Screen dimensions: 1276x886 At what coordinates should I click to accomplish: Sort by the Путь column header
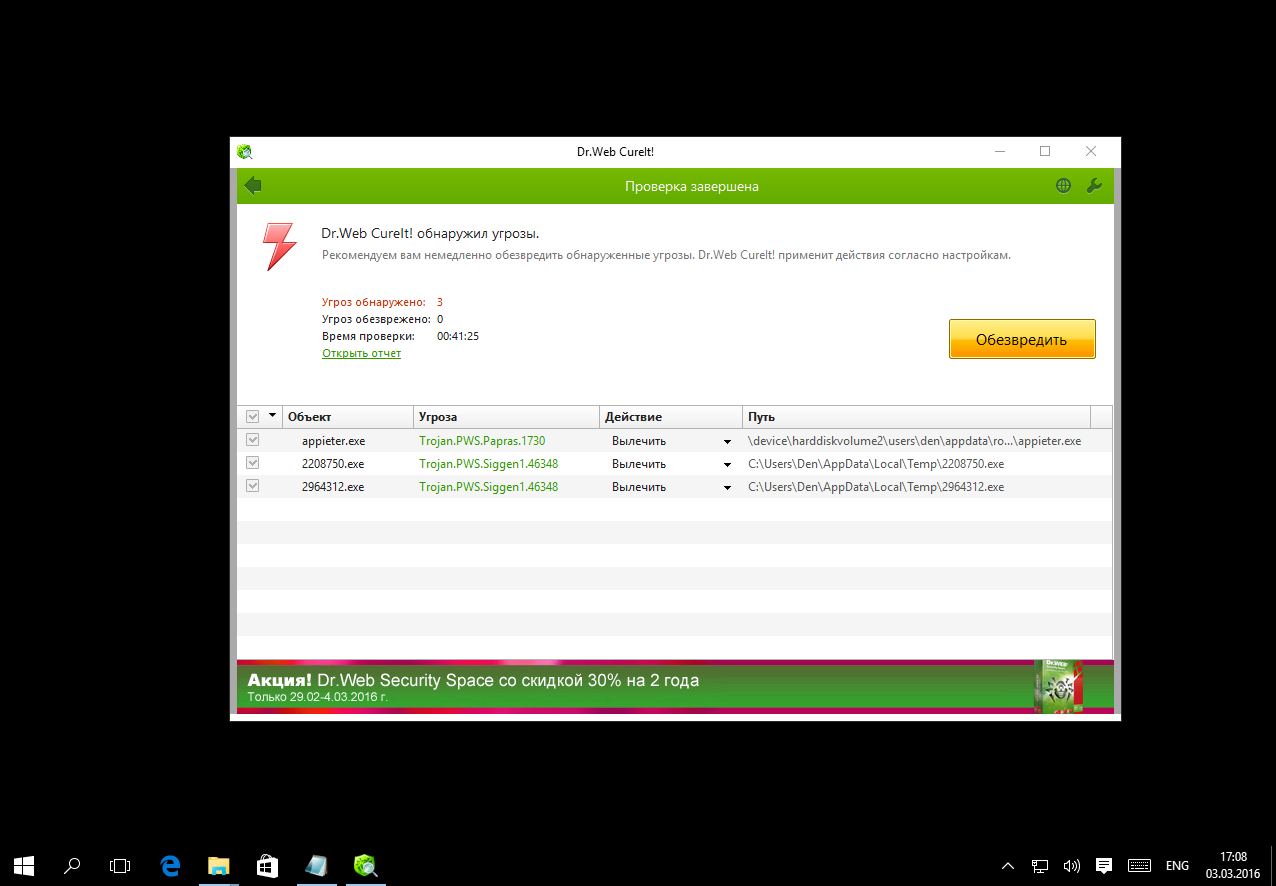[x=915, y=417]
